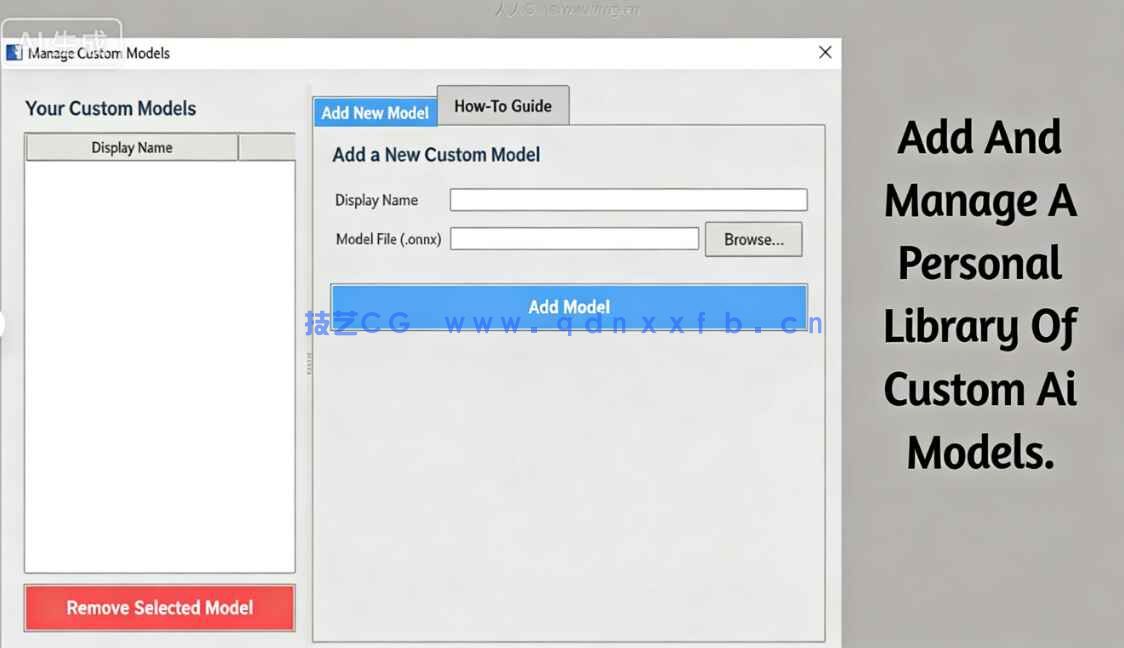Click the blank area below the Add Model button
This screenshot has height=648, width=1124.
(568, 470)
